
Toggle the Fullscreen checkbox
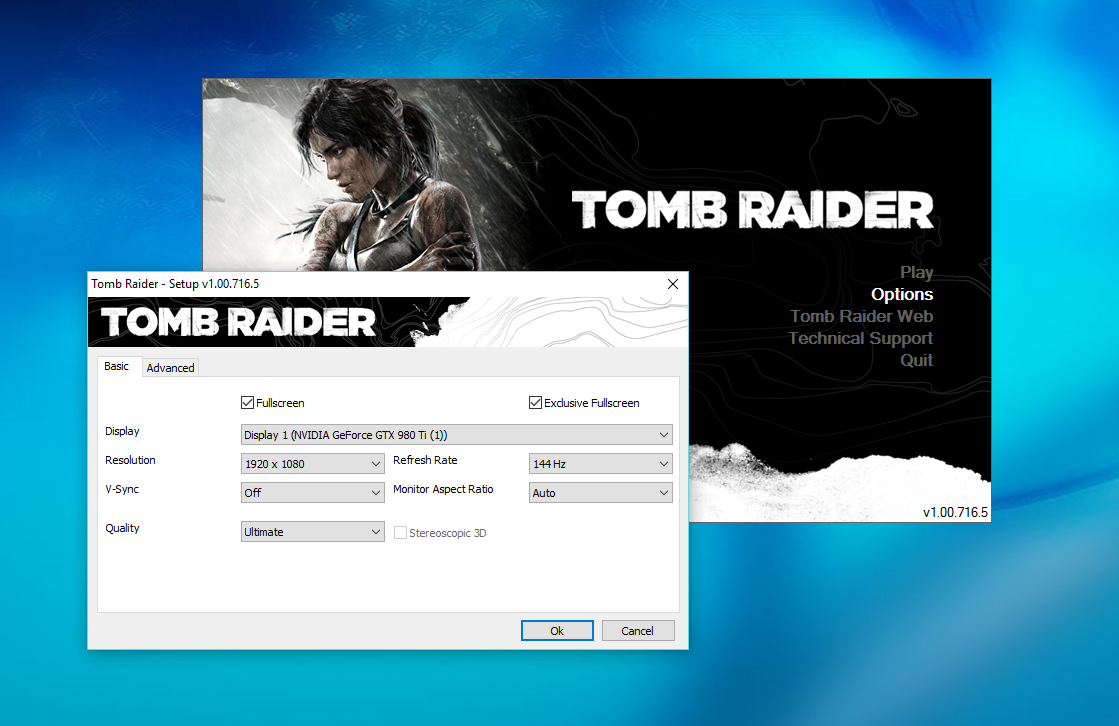pyautogui.click(x=248, y=403)
